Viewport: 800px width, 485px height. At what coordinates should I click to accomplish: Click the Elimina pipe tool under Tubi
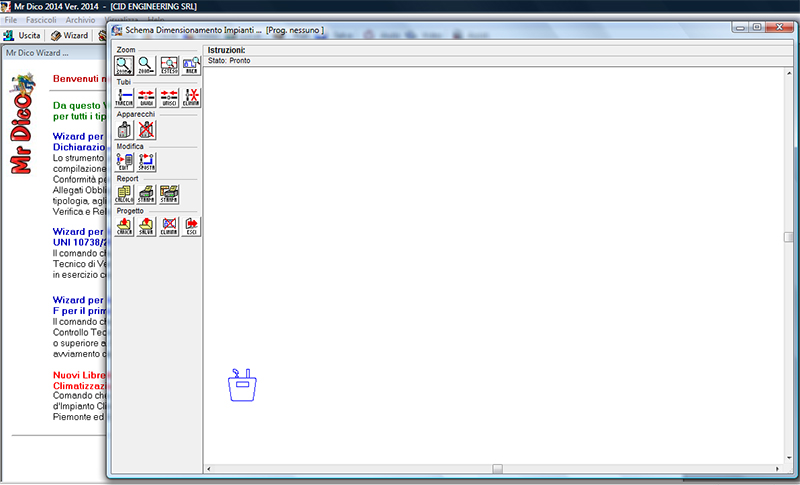coord(192,97)
